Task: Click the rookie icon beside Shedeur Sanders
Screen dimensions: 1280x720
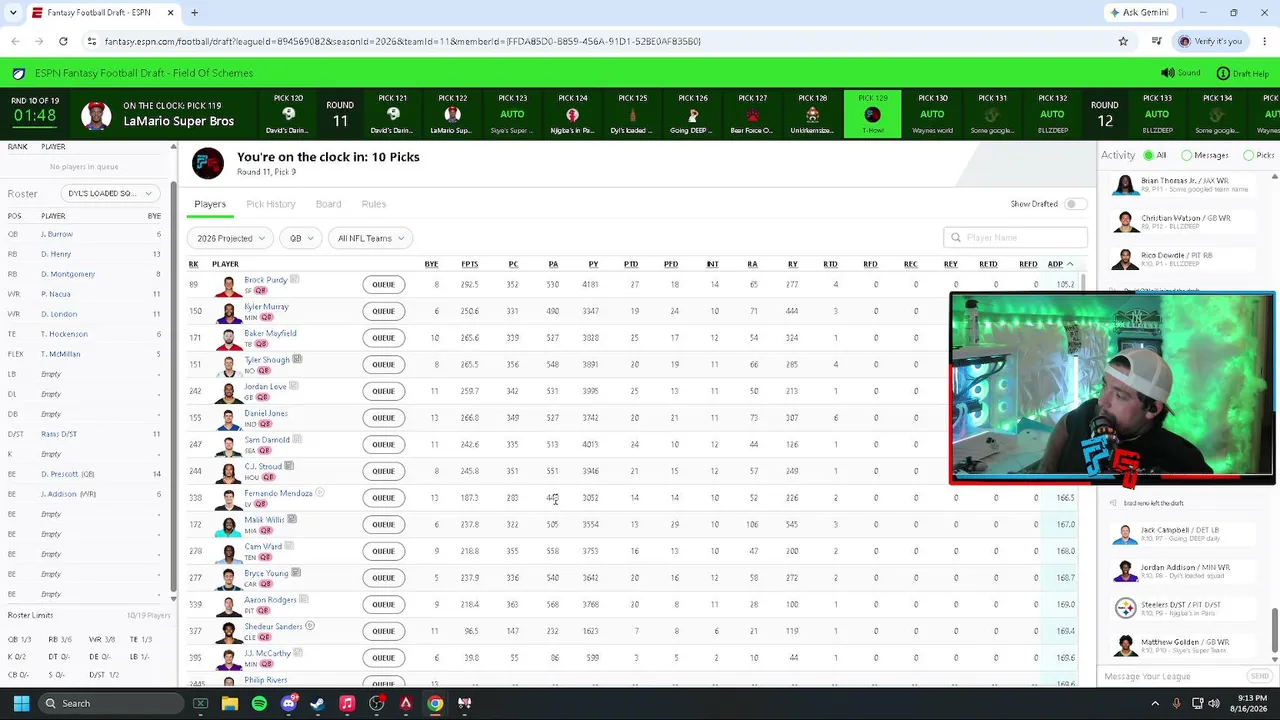Action: pyautogui.click(x=310, y=626)
